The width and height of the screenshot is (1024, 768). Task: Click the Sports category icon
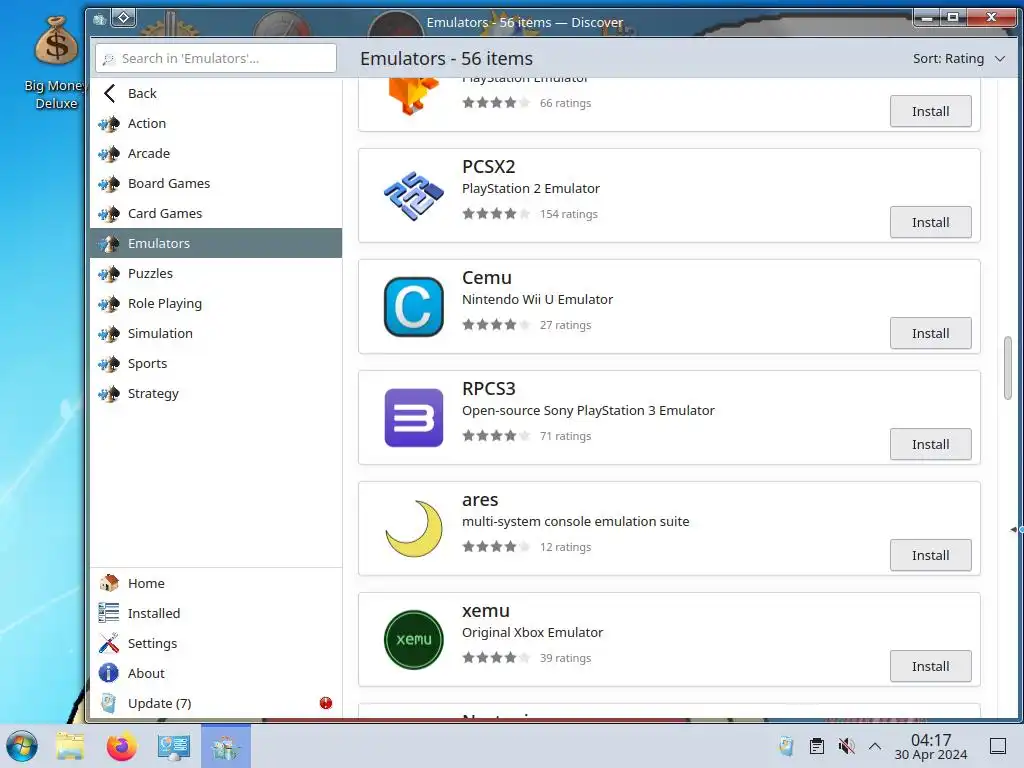coord(109,364)
